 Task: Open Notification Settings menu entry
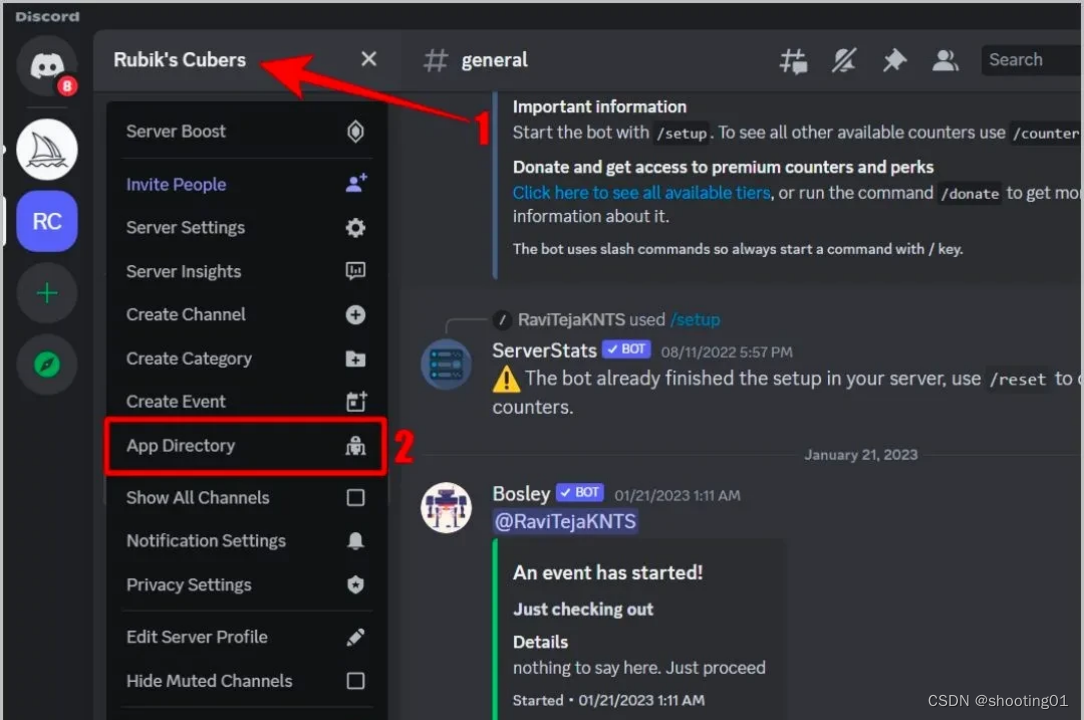(246, 541)
